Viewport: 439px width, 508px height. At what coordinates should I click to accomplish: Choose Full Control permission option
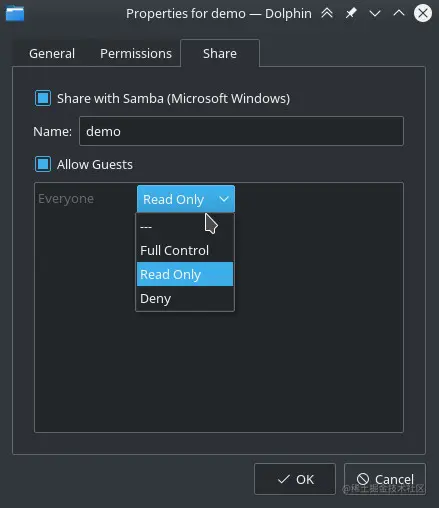coord(185,250)
